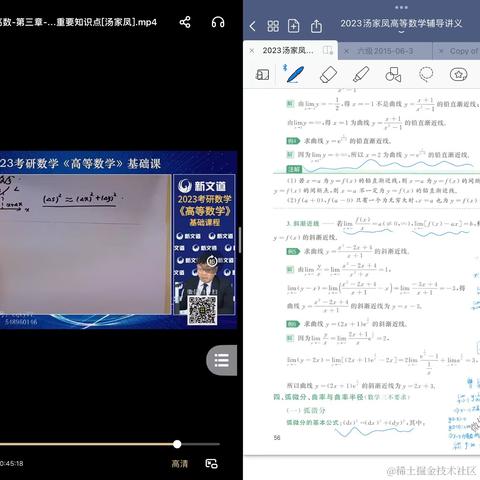
Task: Open split view icon on 2023汤家凤 tab
Action: (328, 51)
